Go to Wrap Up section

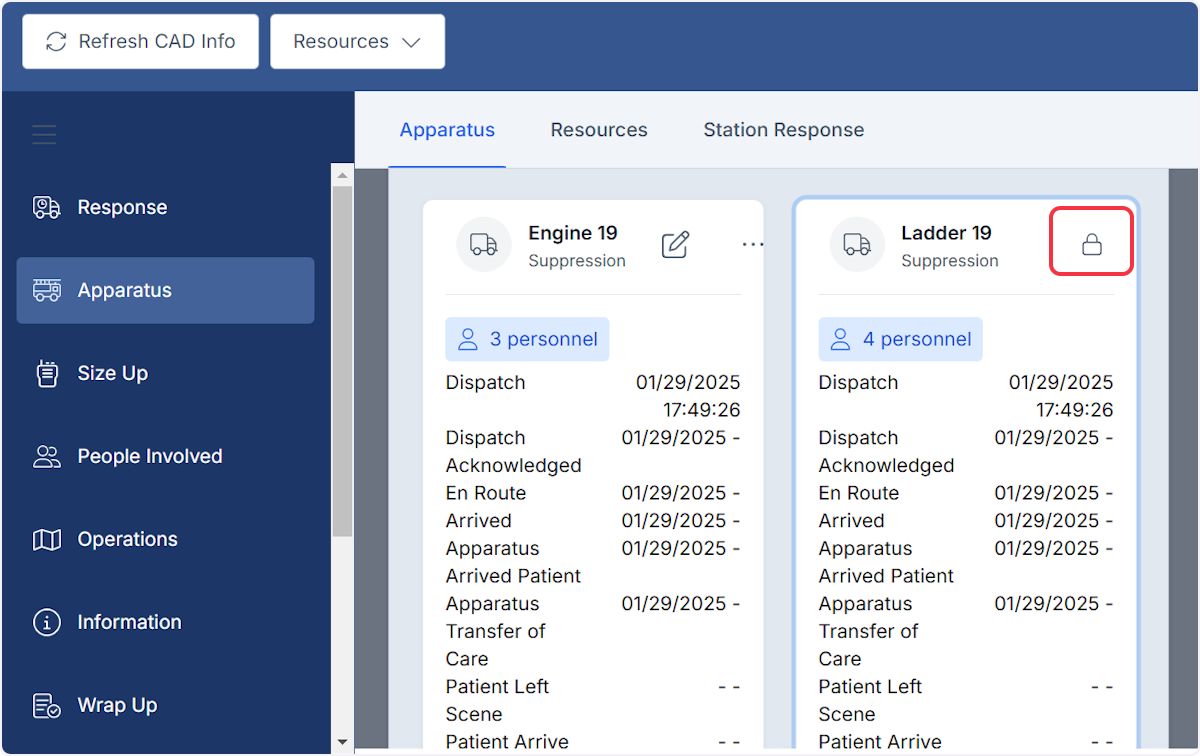166,706
